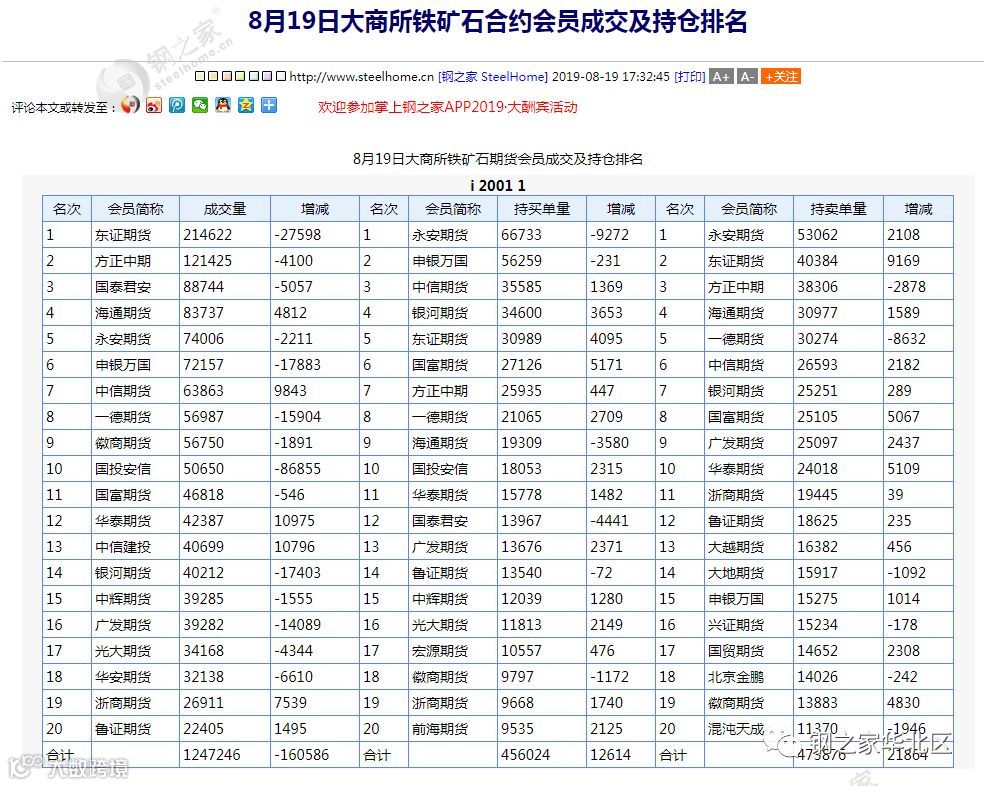Viewport: 984px width, 786px height.
Task: Click total long change 12614
Action: pos(611,755)
